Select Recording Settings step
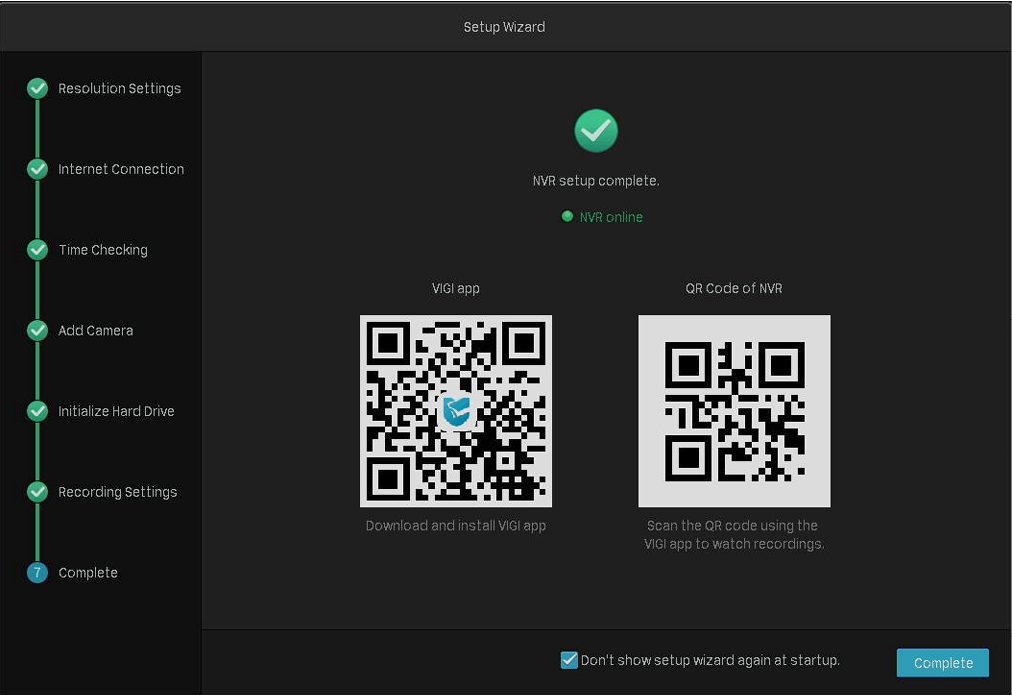This screenshot has width=1012, height=700. click(117, 492)
